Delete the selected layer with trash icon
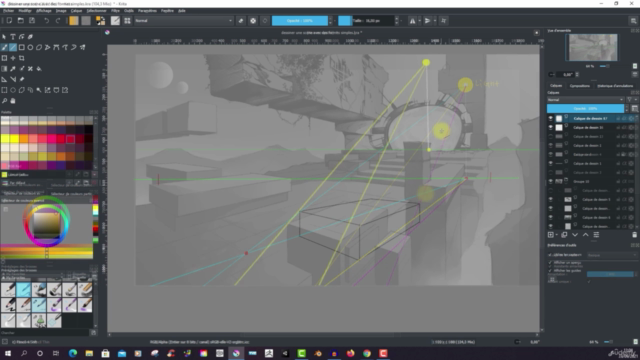640x360 pixels. click(x=634, y=235)
